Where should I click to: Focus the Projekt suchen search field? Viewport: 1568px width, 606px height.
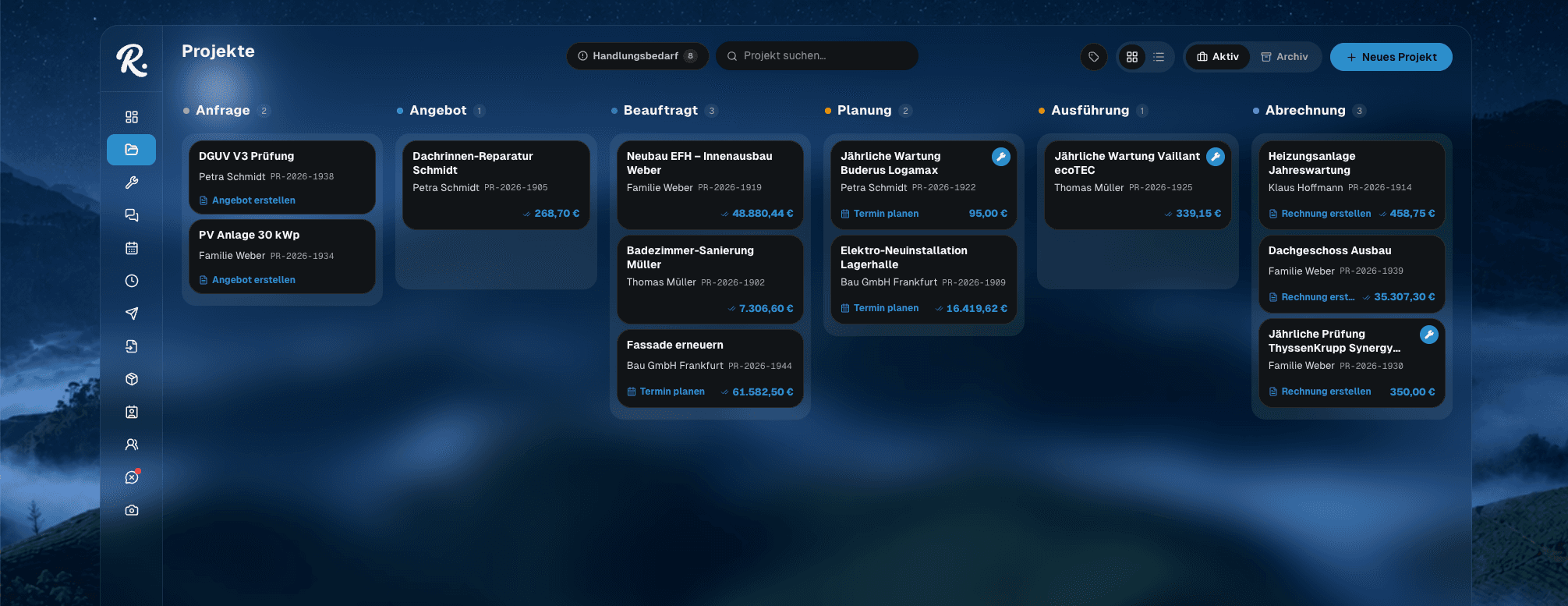pos(817,56)
